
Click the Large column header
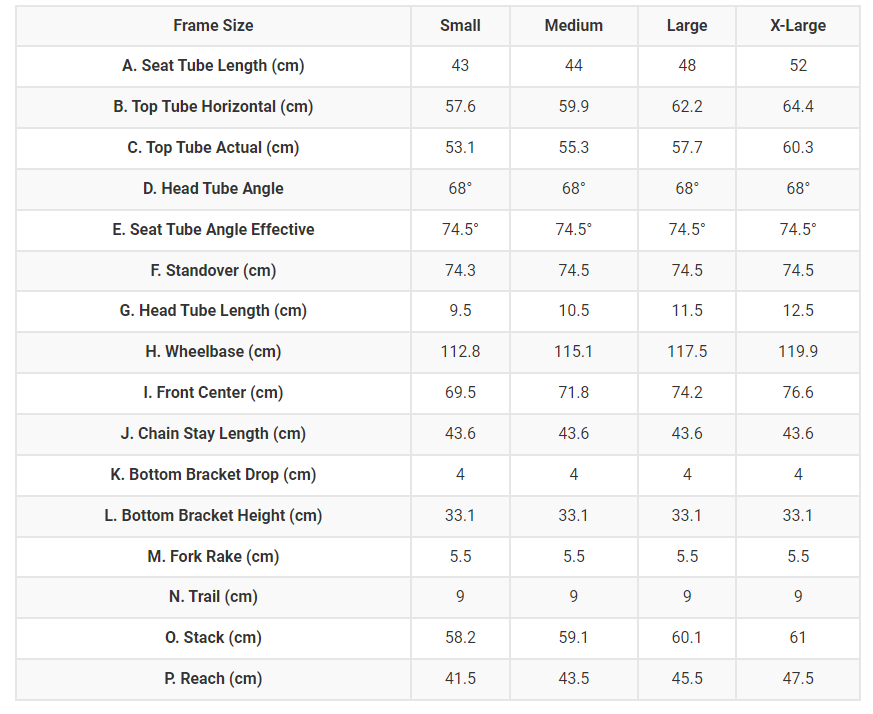687,25
